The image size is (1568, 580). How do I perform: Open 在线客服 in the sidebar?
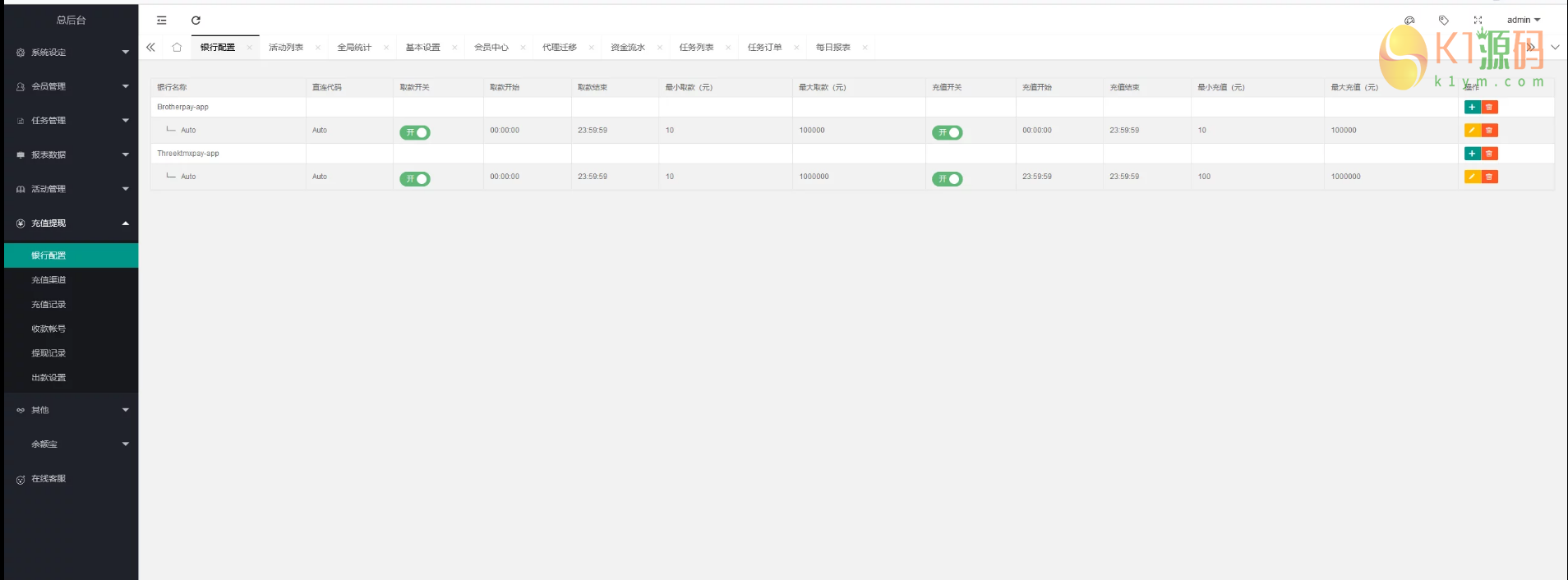tap(71, 479)
